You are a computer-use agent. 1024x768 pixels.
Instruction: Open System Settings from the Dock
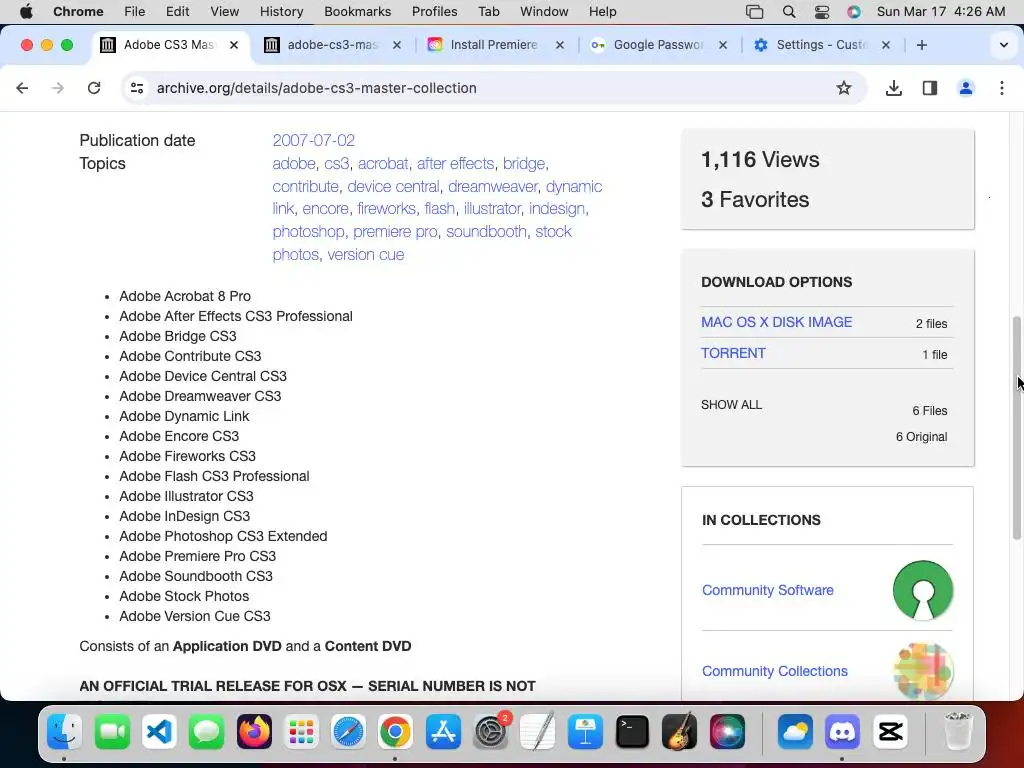coord(491,731)
